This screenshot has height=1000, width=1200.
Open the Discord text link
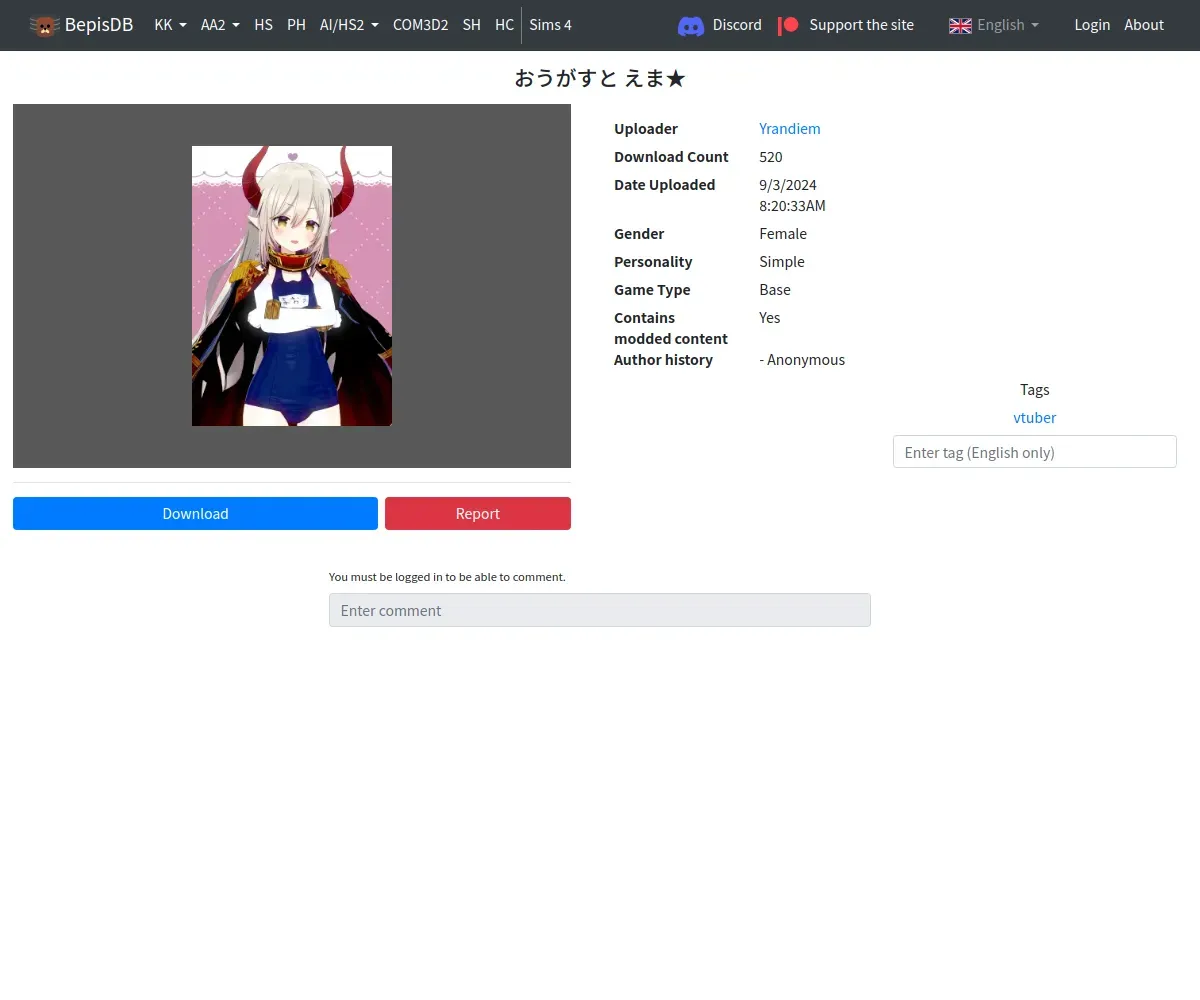tap(737, 25)
